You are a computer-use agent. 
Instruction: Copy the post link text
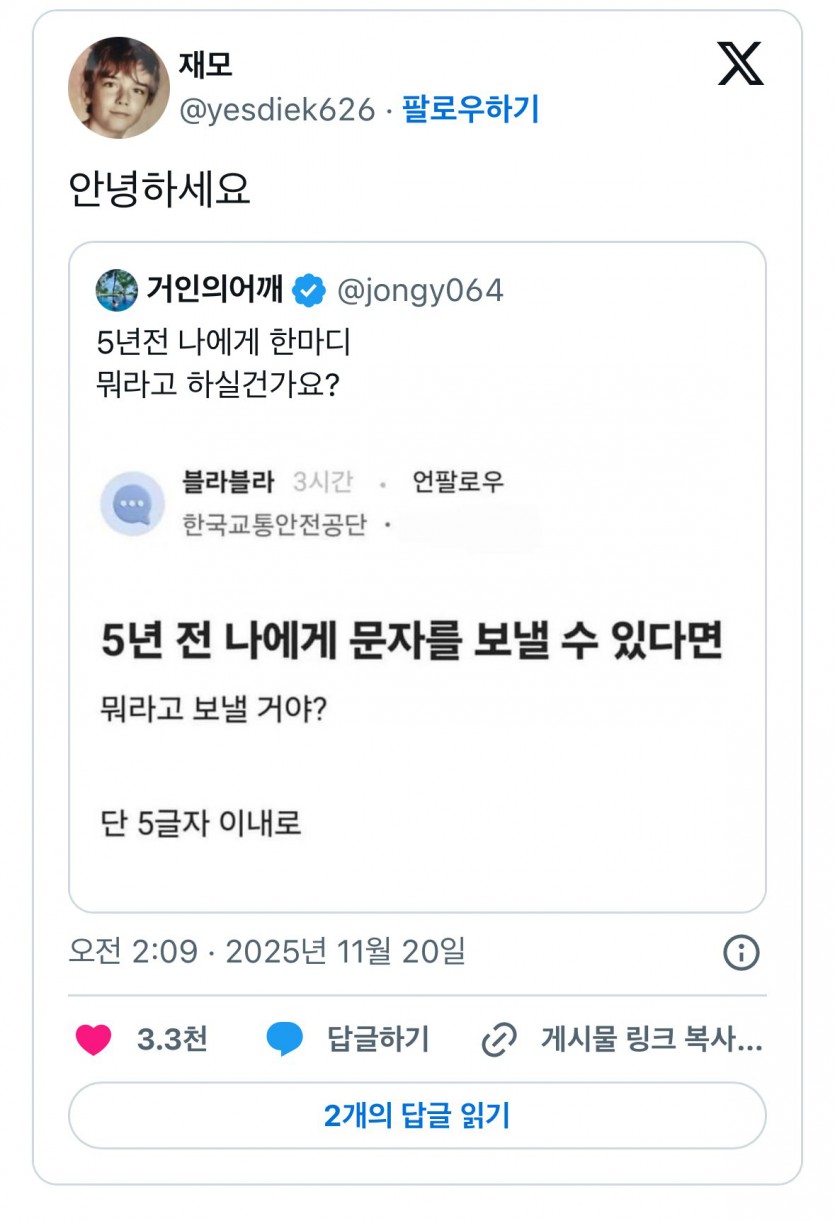(651, 1040)
